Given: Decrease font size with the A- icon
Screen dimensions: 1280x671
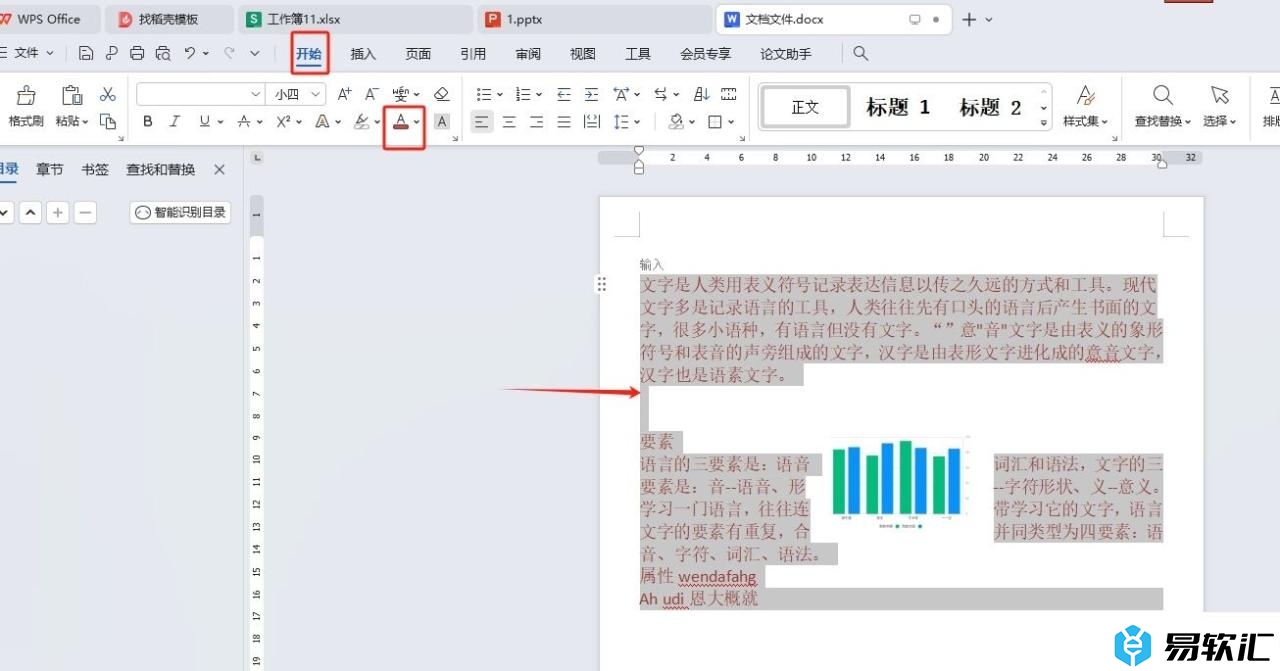Looking at the screenshot, I should click(371, 94).
